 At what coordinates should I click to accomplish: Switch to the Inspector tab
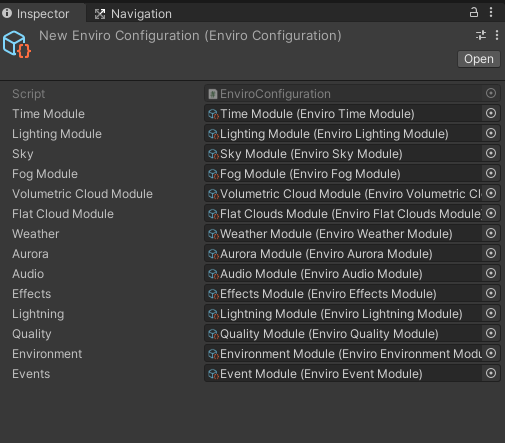point(42,14)
